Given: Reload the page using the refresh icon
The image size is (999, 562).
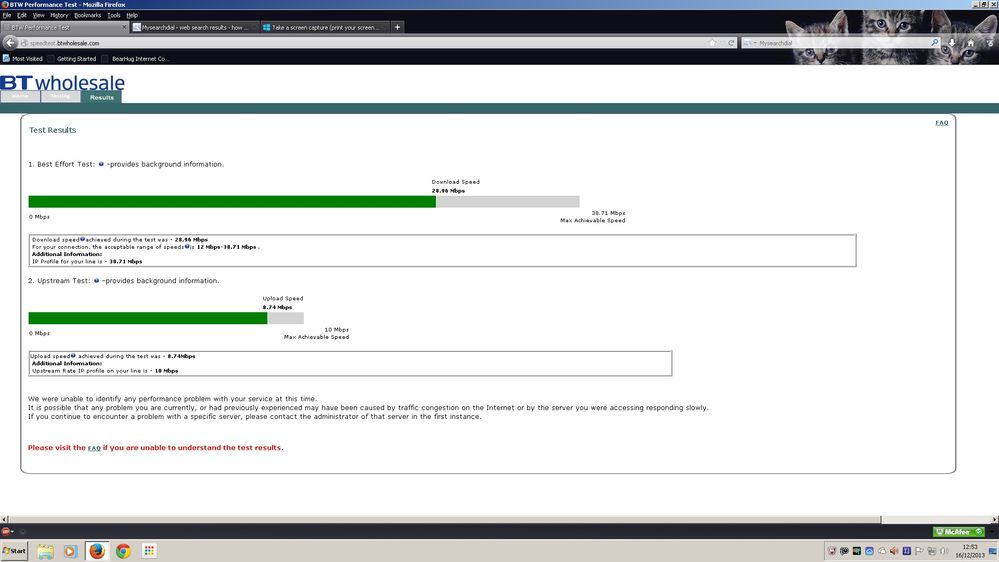Looking at the screenshot, I should tap(731, 43).
